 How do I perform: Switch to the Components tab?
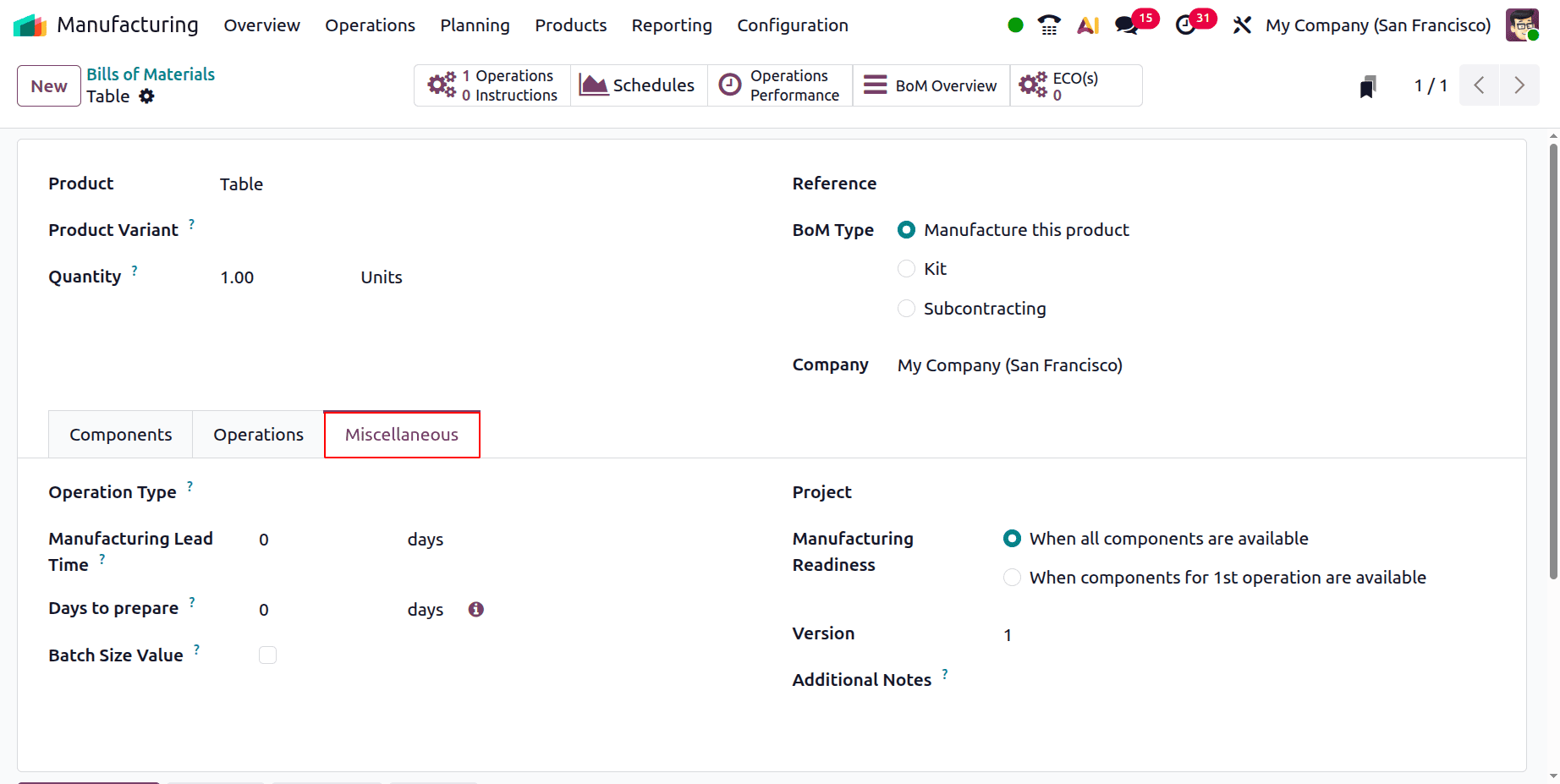[120, 435]
